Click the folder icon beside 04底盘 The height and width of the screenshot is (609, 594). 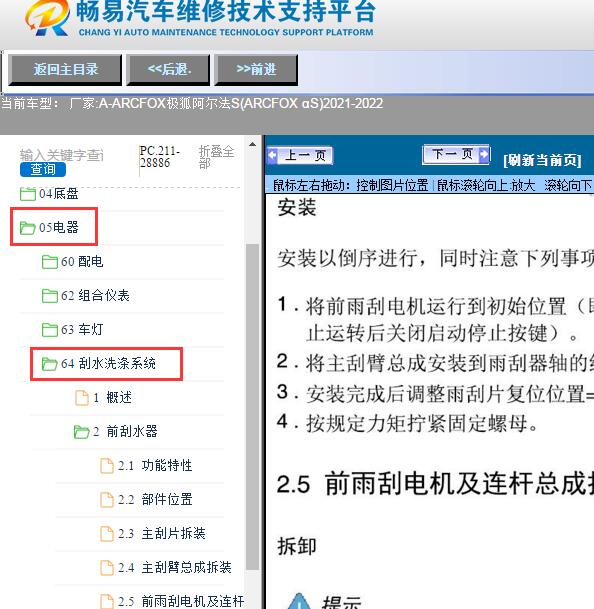coord(28,193)
